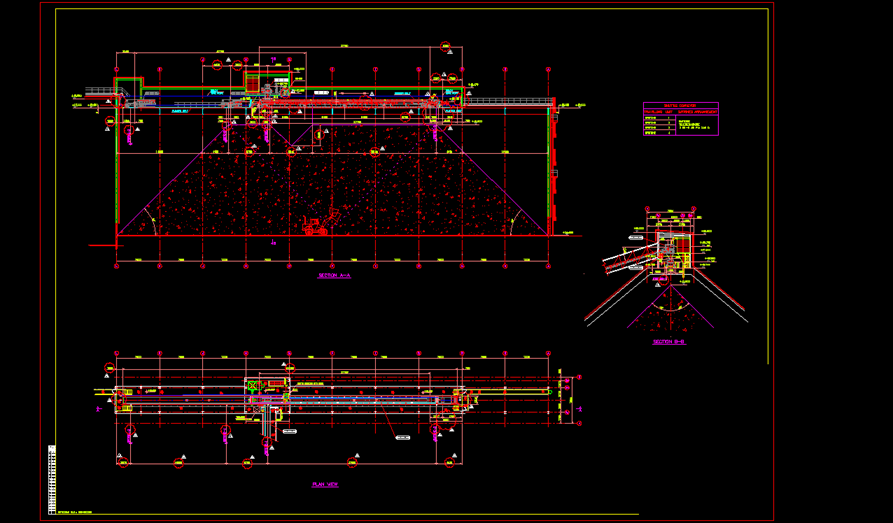Select the right walkway handrail in Section A-A
Viewport: 893px width, 523px height.
pos(510,100)
